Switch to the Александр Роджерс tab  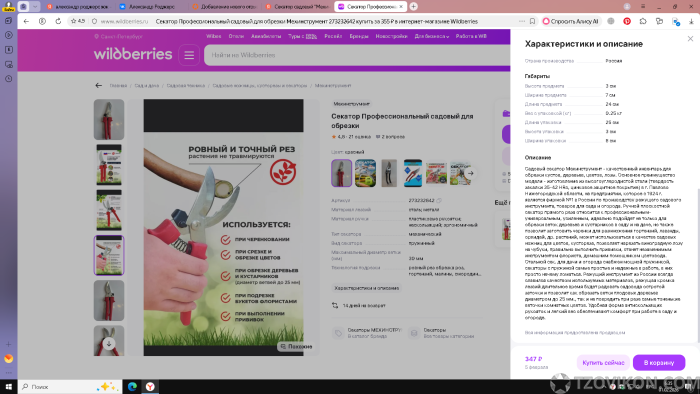[x=151, y=6]
